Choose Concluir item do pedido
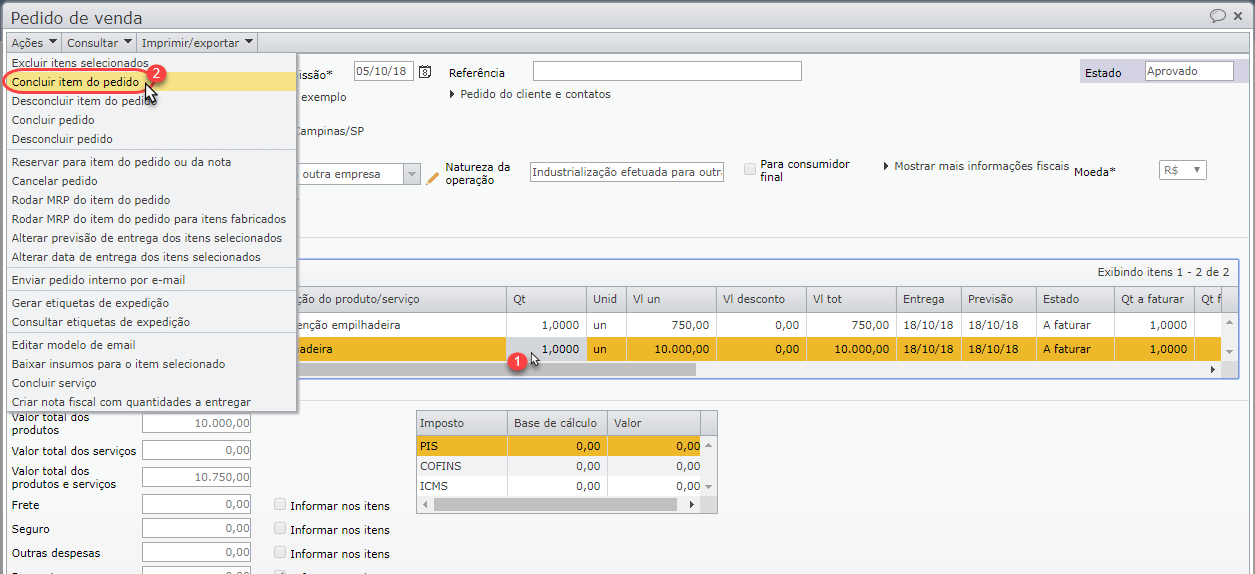The image size is (1255, 574). click(x=76, y=82)
